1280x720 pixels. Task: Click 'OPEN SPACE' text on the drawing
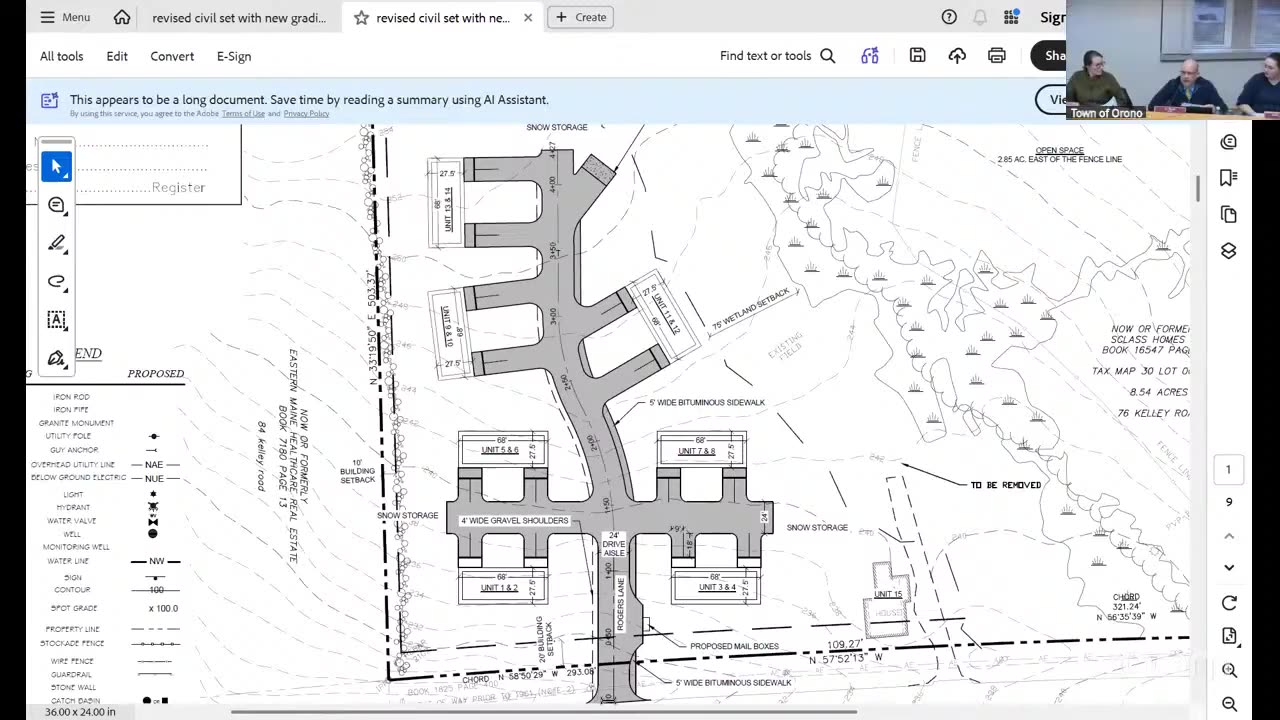pos(1060,151)
